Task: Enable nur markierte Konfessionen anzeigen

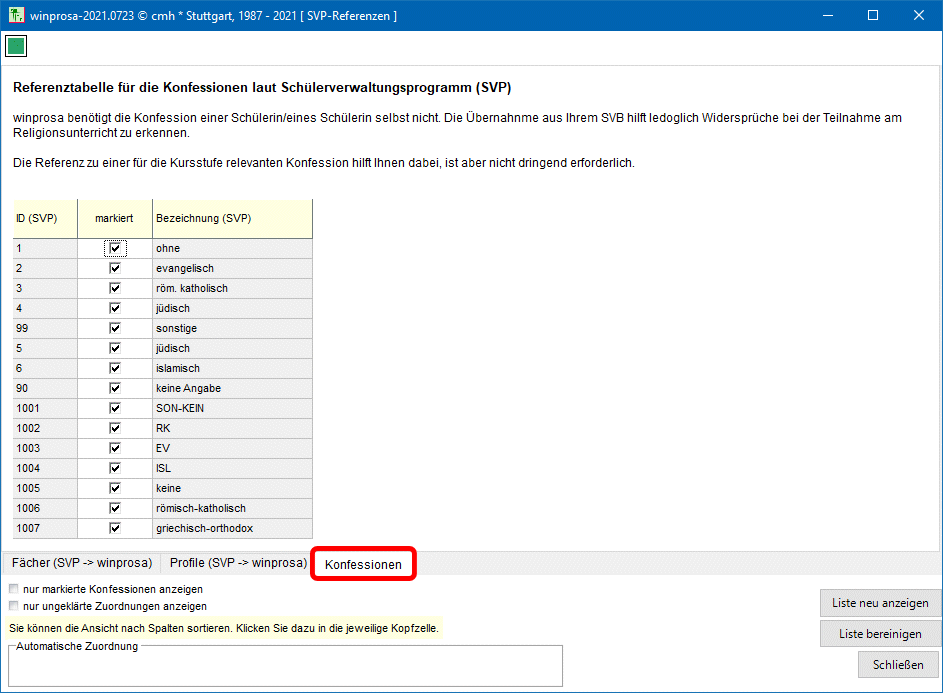Action: [14, 589]
